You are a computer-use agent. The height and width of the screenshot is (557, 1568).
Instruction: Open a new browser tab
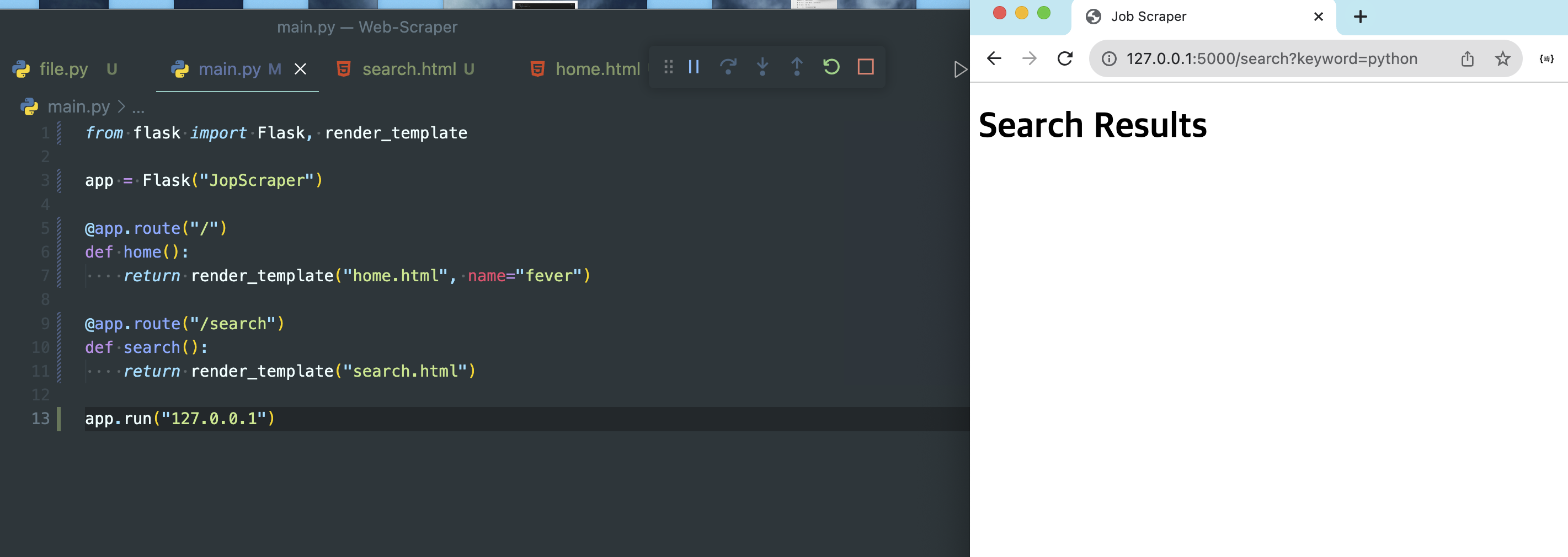click(x=1361, y=17)
